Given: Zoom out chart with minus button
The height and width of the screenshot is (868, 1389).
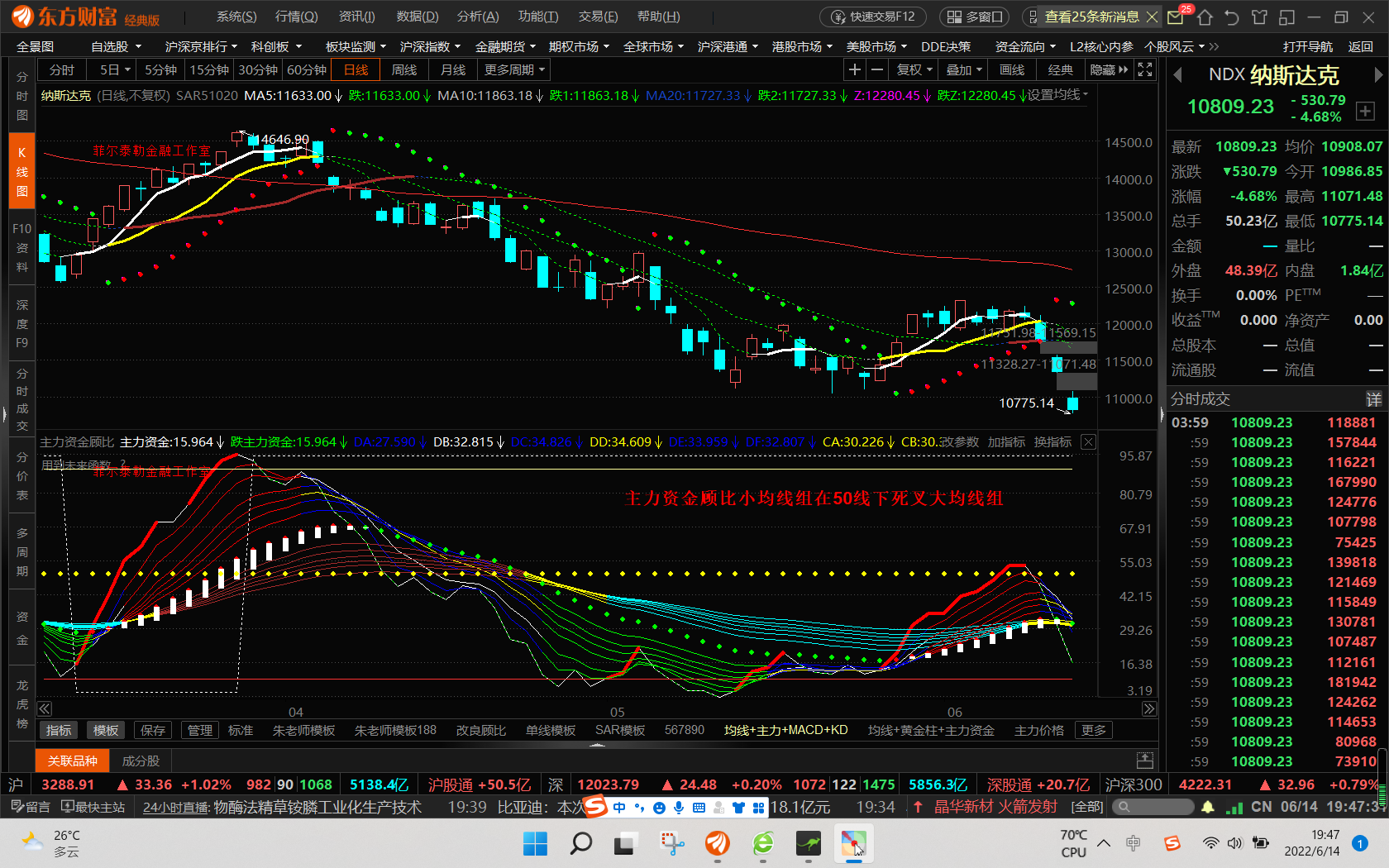Looking at the screenshot, I should (x=877, y=70).
